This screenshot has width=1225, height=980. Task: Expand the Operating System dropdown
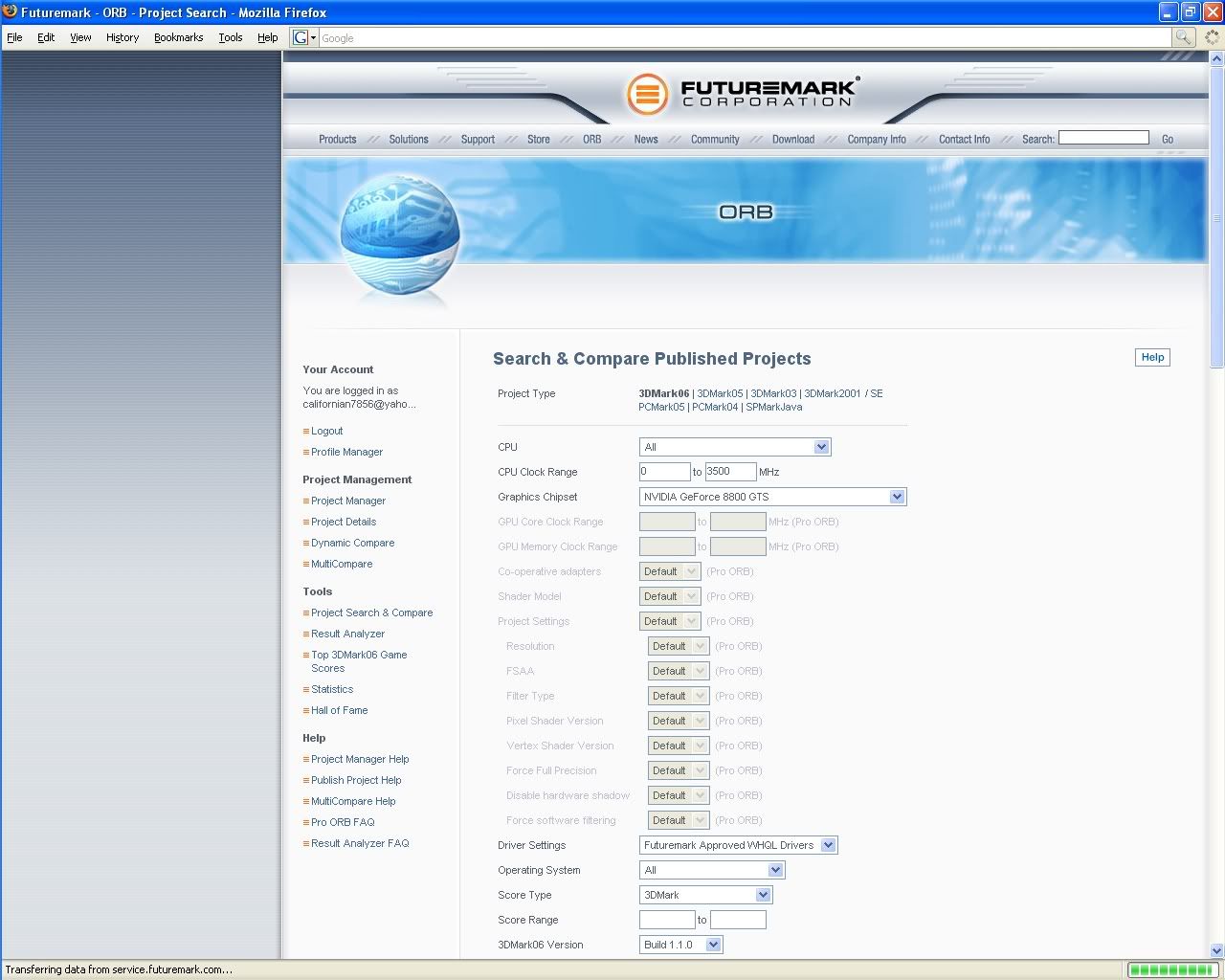click(712, 870)
